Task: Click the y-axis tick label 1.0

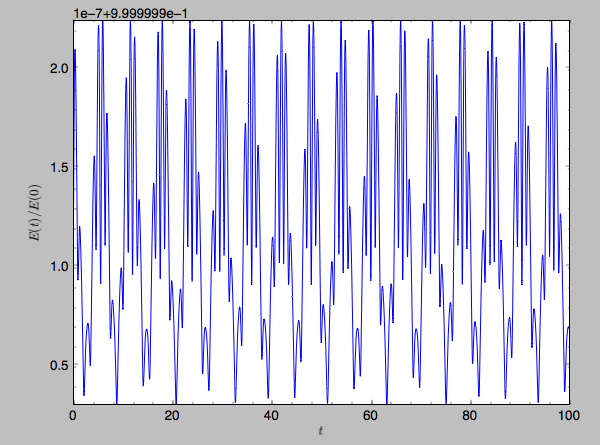Action: 59,266
